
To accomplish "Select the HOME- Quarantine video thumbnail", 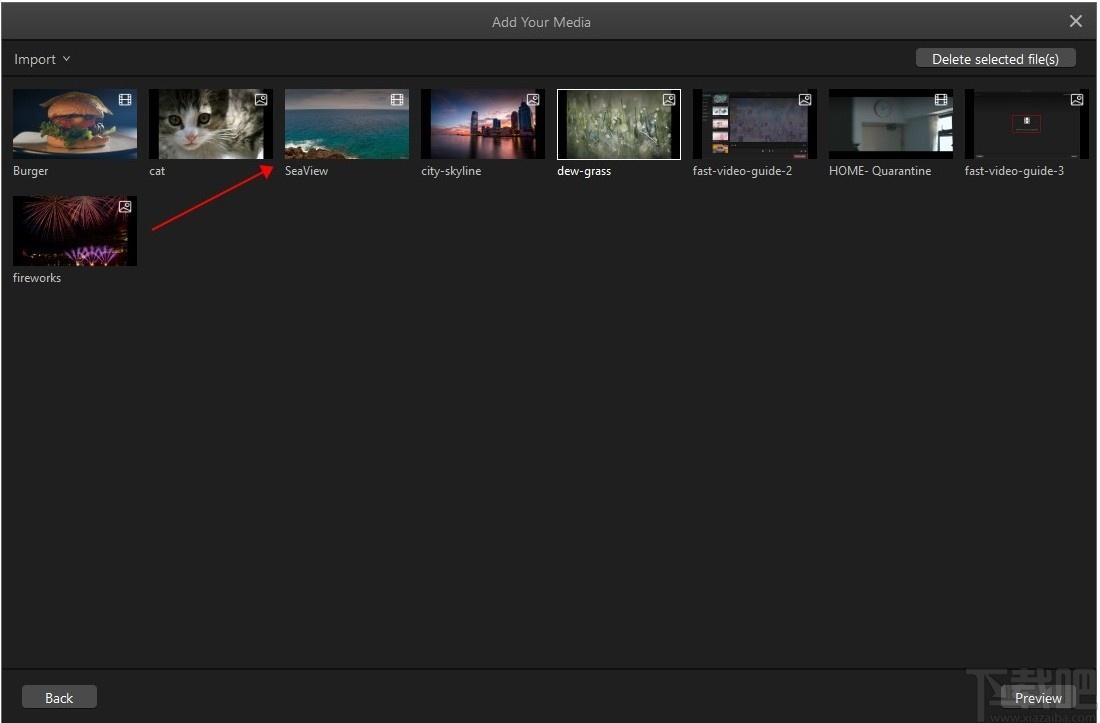I will 891,124.
